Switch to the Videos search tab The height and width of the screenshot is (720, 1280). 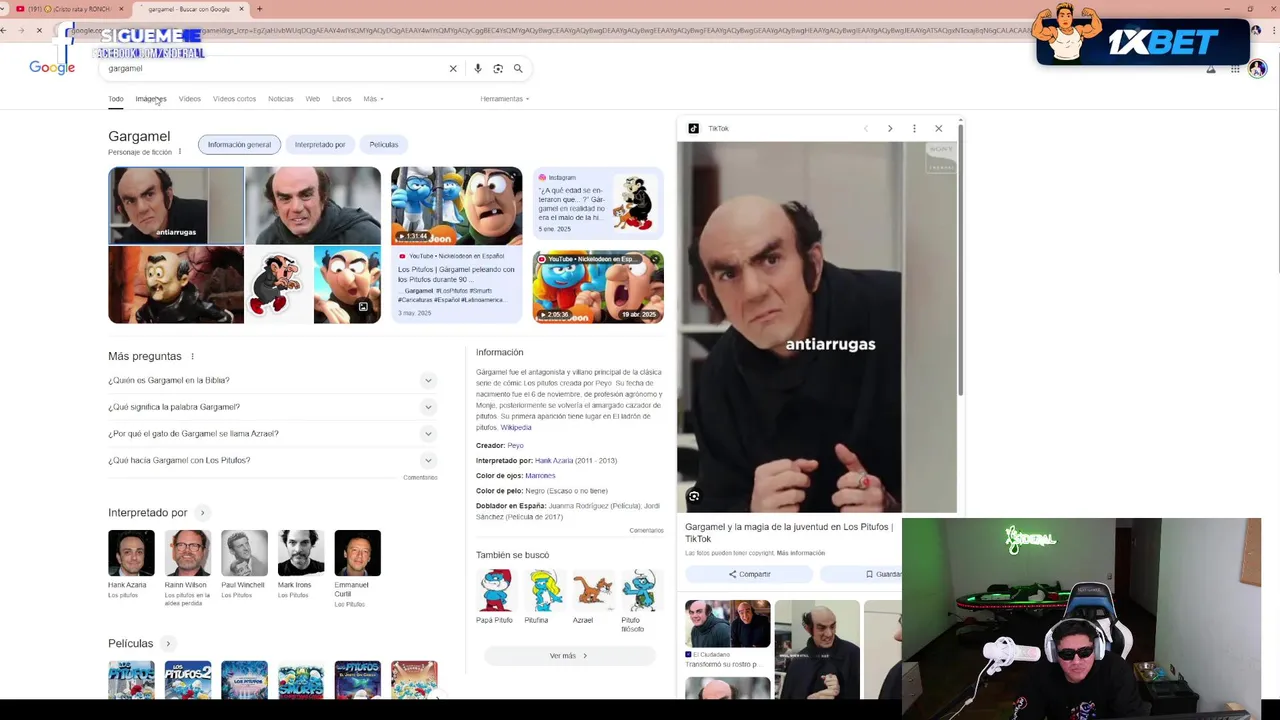click(190, 99)
